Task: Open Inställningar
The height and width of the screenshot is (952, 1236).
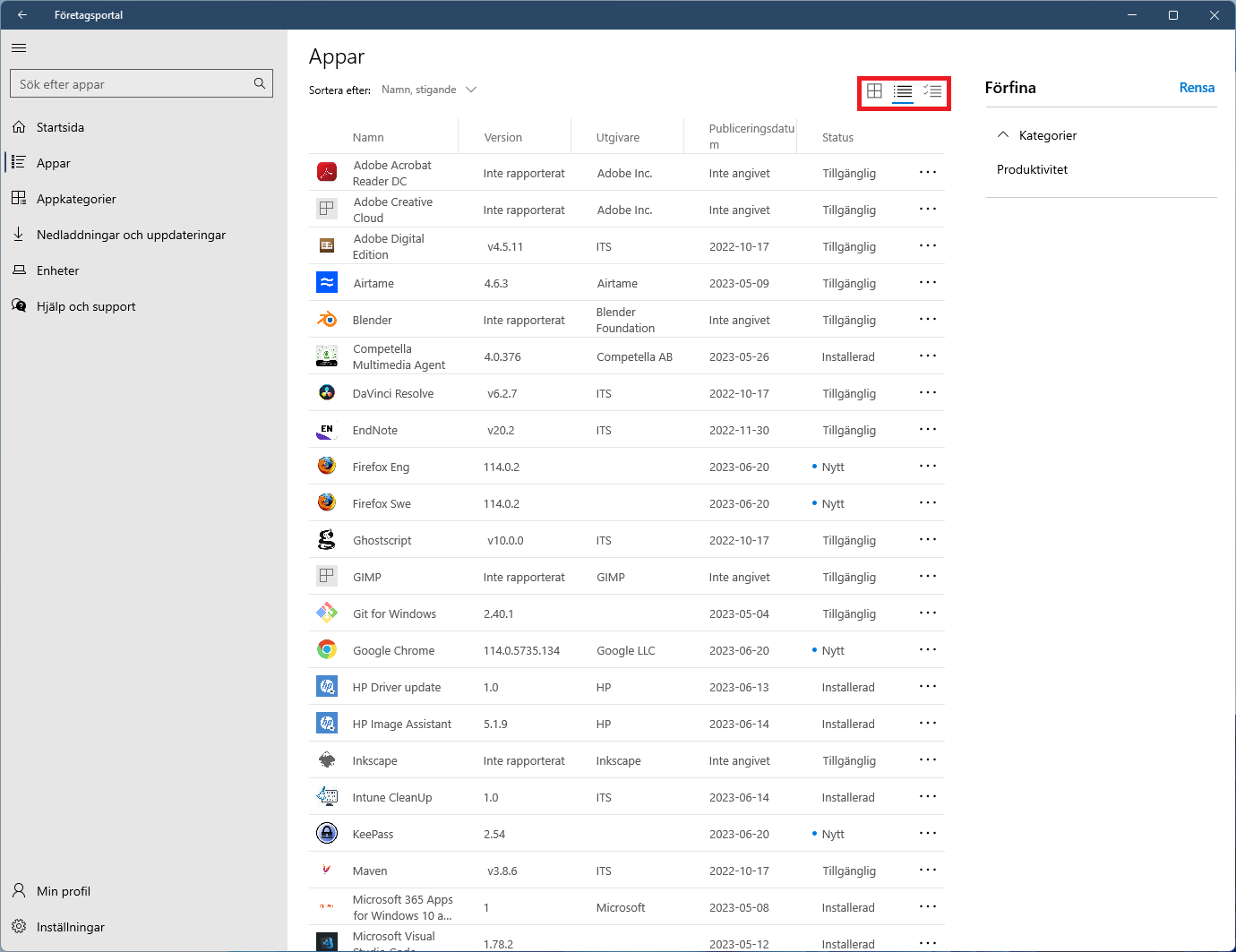Action: tap(143, 927)
